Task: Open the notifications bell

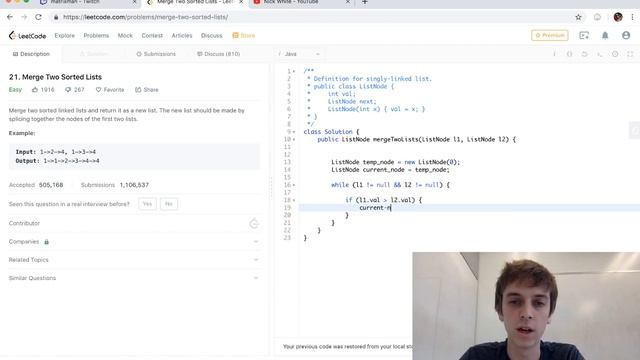Action: (x=605, y=36)
